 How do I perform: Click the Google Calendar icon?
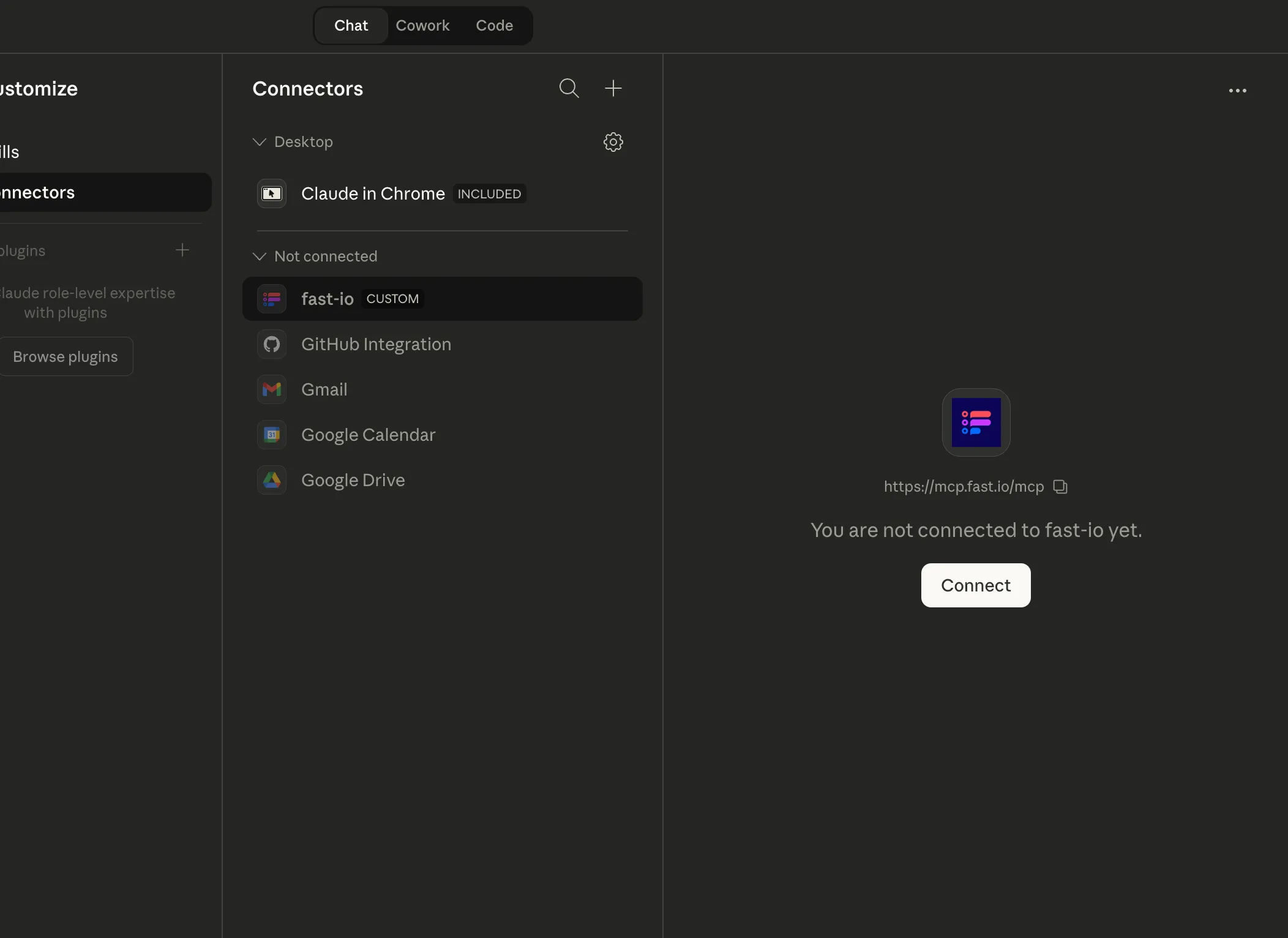coord(271,435)
